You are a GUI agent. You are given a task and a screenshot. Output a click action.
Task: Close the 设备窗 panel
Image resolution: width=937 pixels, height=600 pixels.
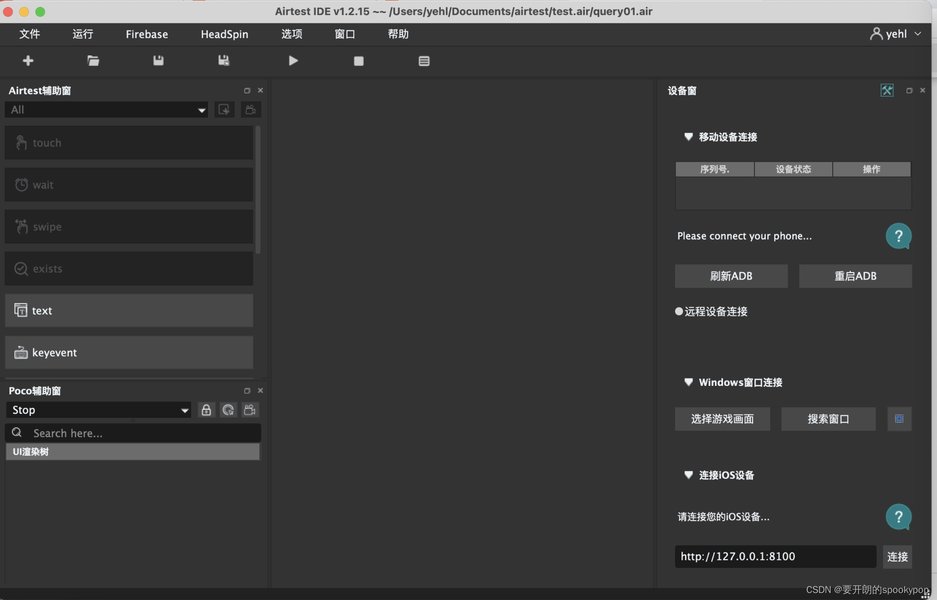pyautogui.click(x=923, y=90)
